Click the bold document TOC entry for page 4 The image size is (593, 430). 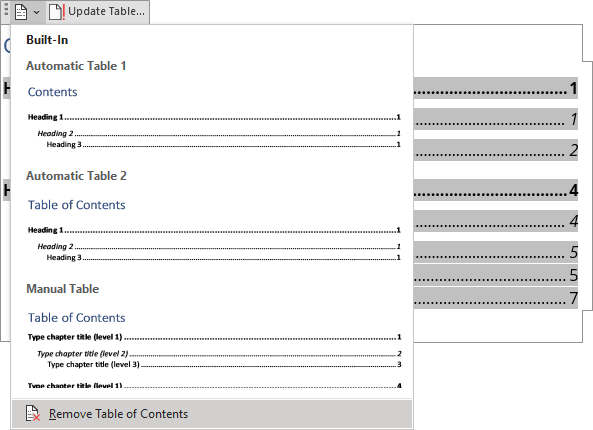495,190
